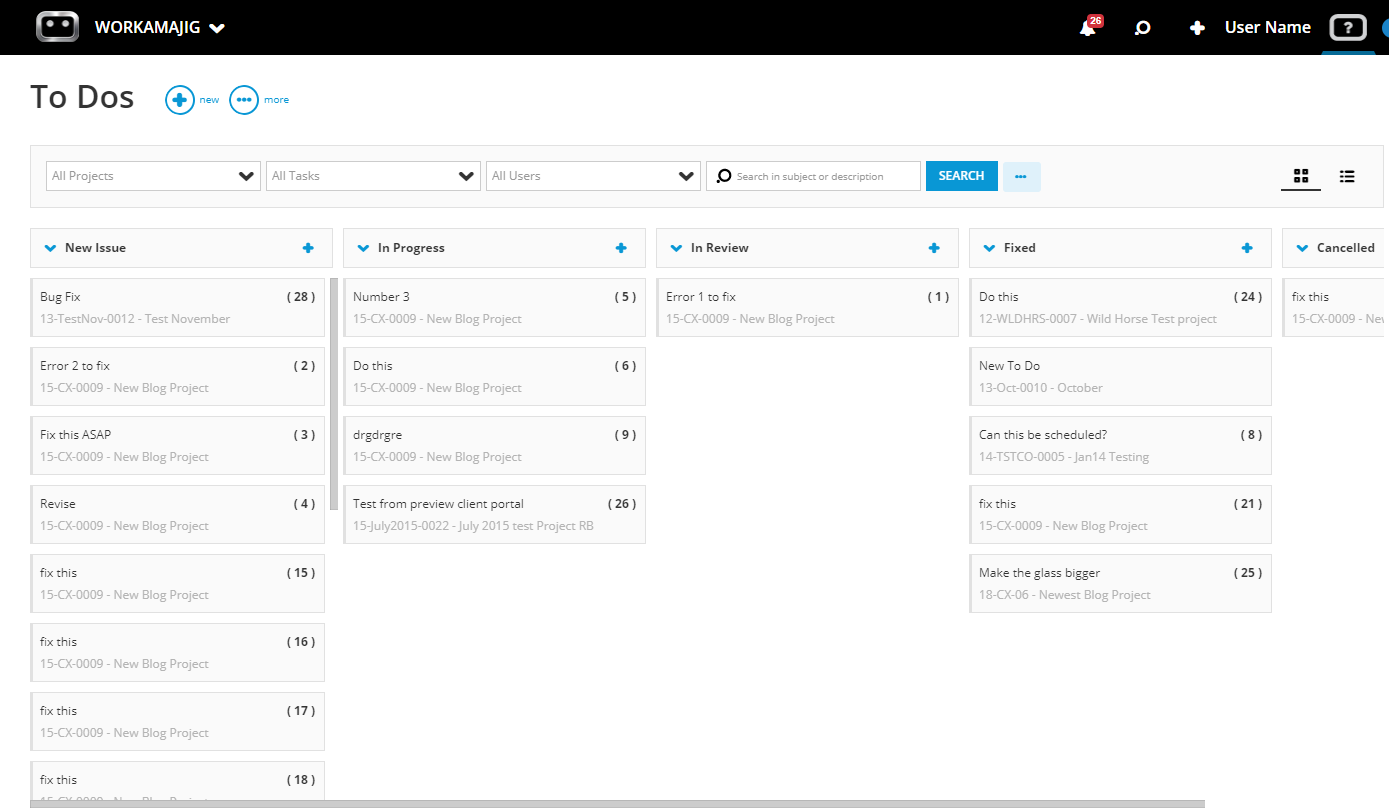Open the Fix this ASAP card
The width and height of the screenshot is (1389, 808).
[x=177, y=445]
